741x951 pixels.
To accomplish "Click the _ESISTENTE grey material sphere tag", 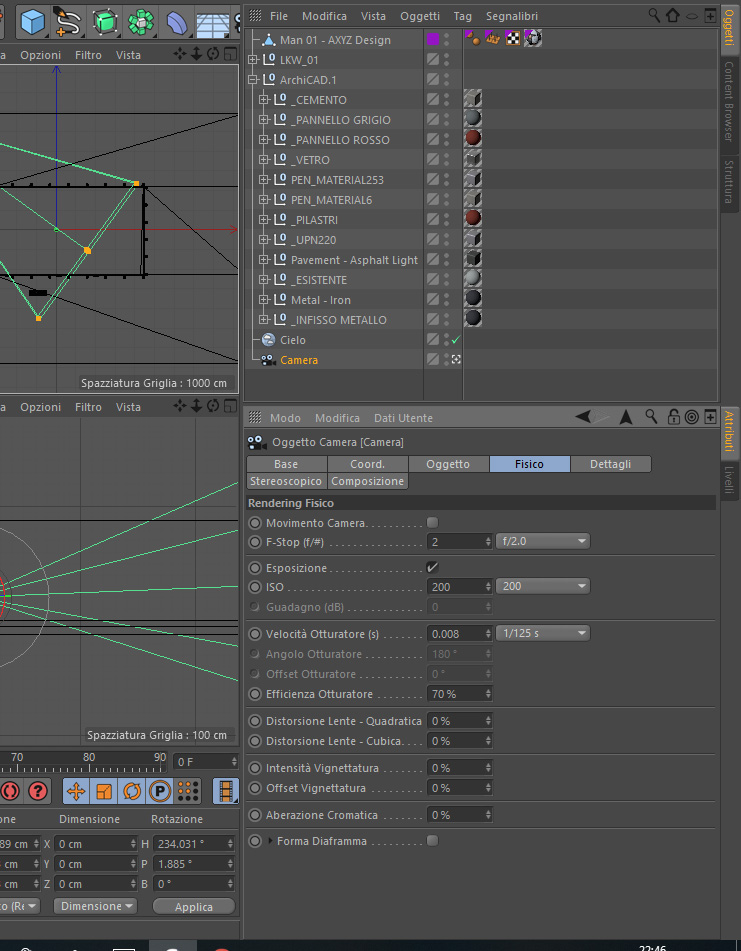I will [473, 278].
